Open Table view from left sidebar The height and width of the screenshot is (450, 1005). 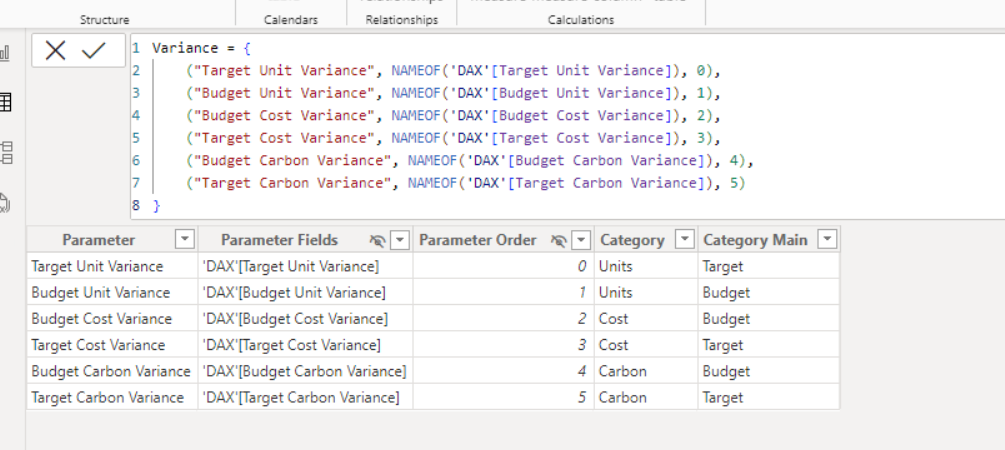coord(5,102)
